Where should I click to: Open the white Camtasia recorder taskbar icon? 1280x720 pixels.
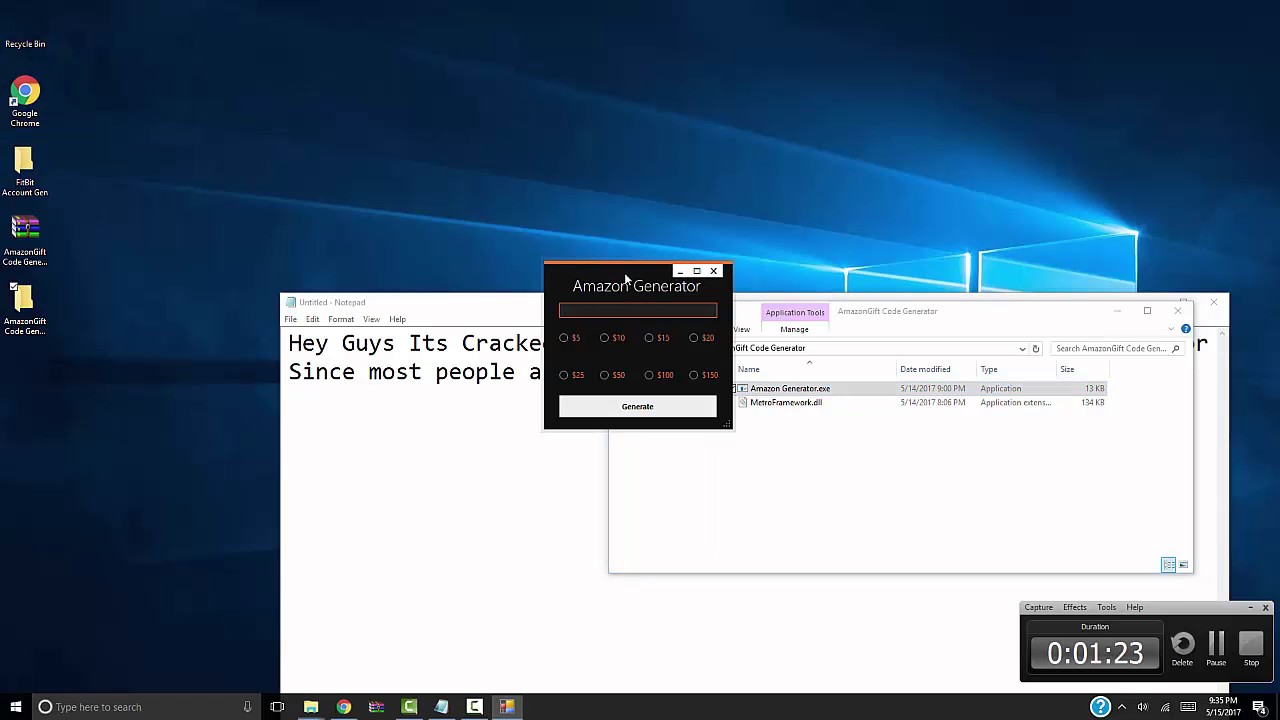pyautogui.click(x=474, y=707)
